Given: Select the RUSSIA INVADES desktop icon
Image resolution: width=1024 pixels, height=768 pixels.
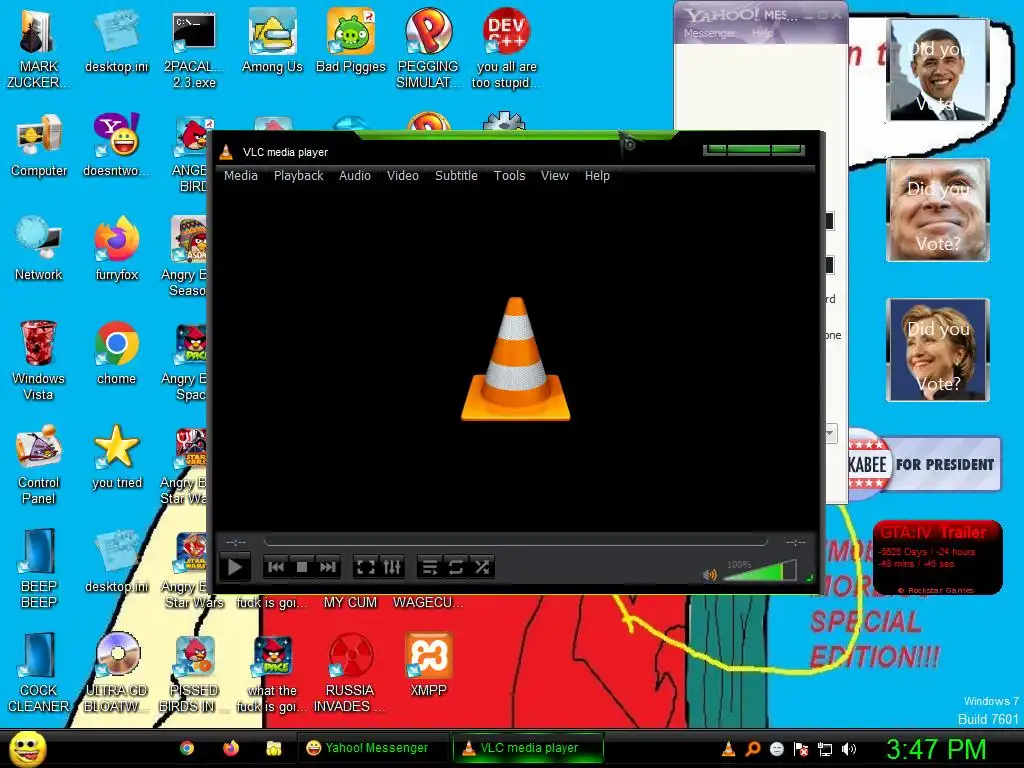Looking at the screenshot, I should 350,673.
